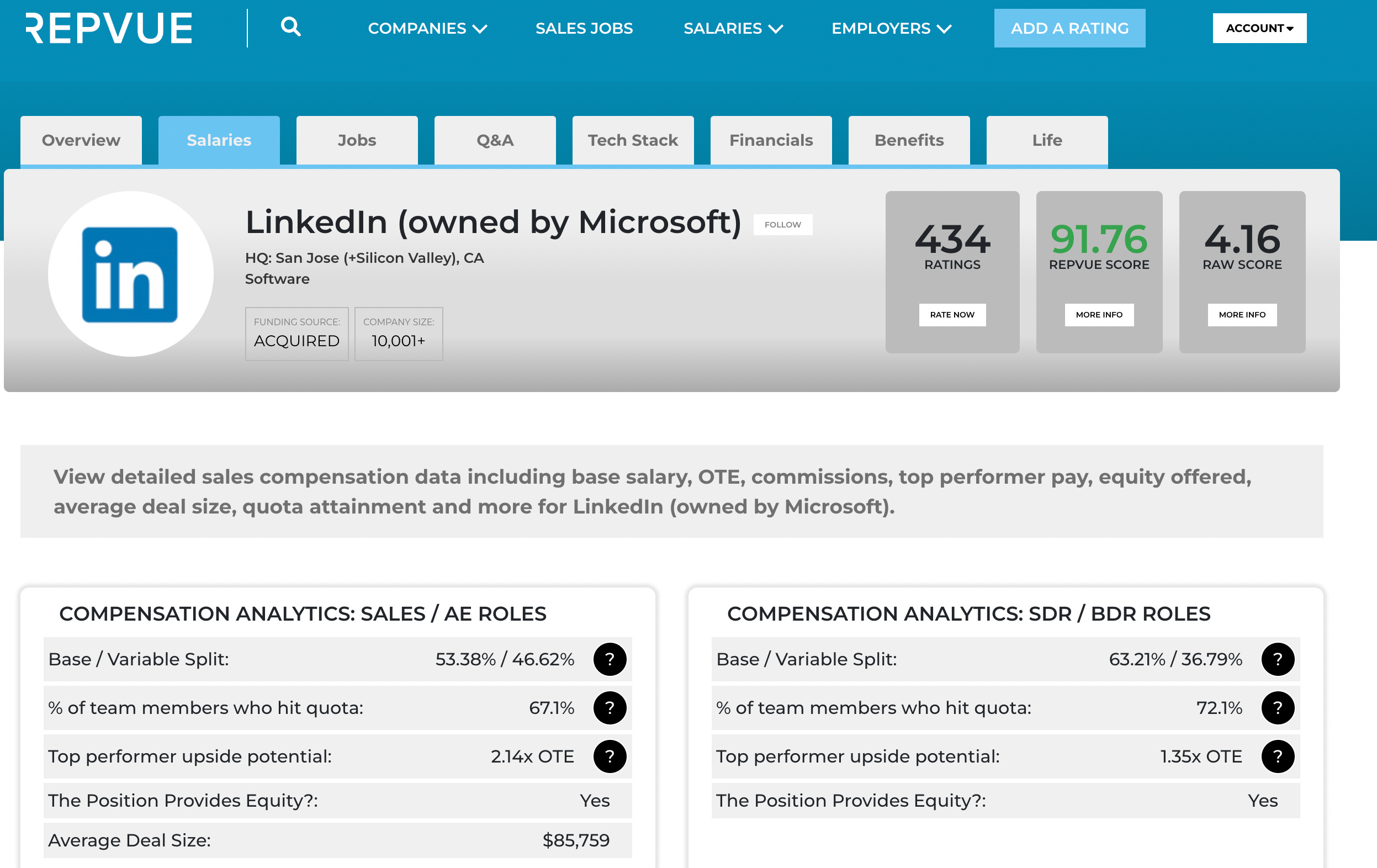Open the Life tab

pyautogui.click(x=1047, y=141)
